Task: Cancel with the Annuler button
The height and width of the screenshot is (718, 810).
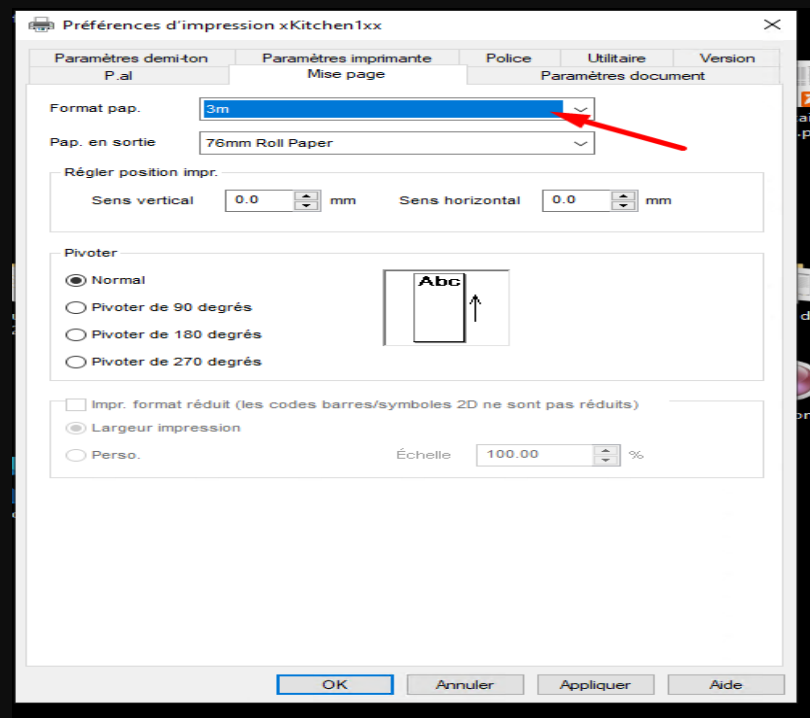Action: coord(465,684)
